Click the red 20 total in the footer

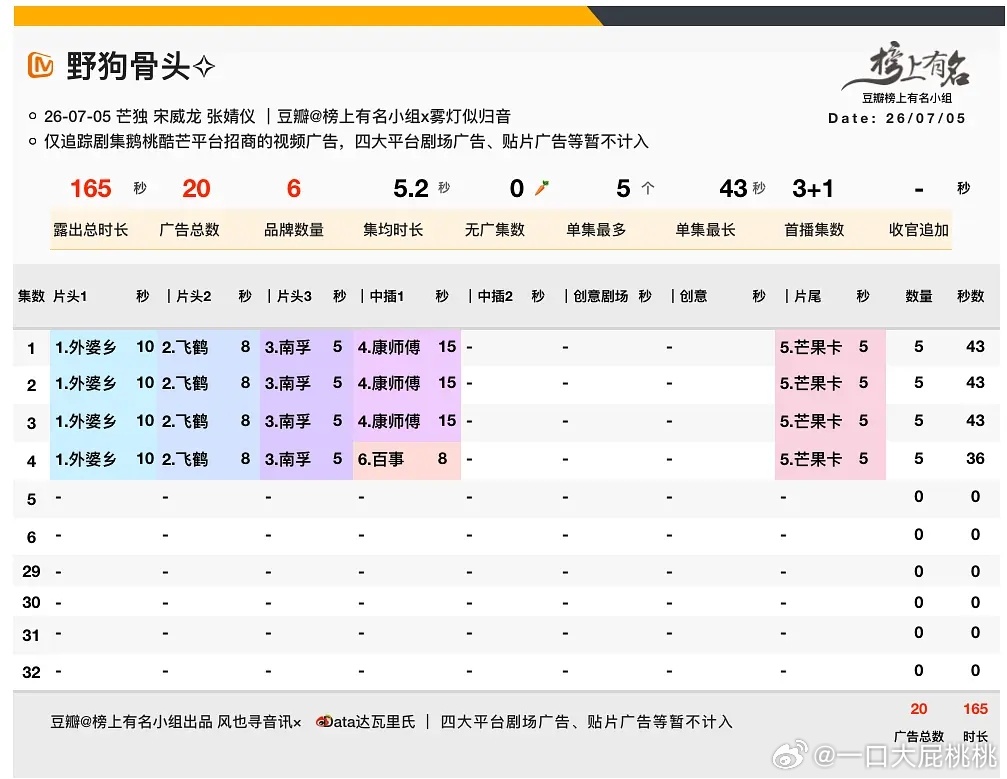918,709
